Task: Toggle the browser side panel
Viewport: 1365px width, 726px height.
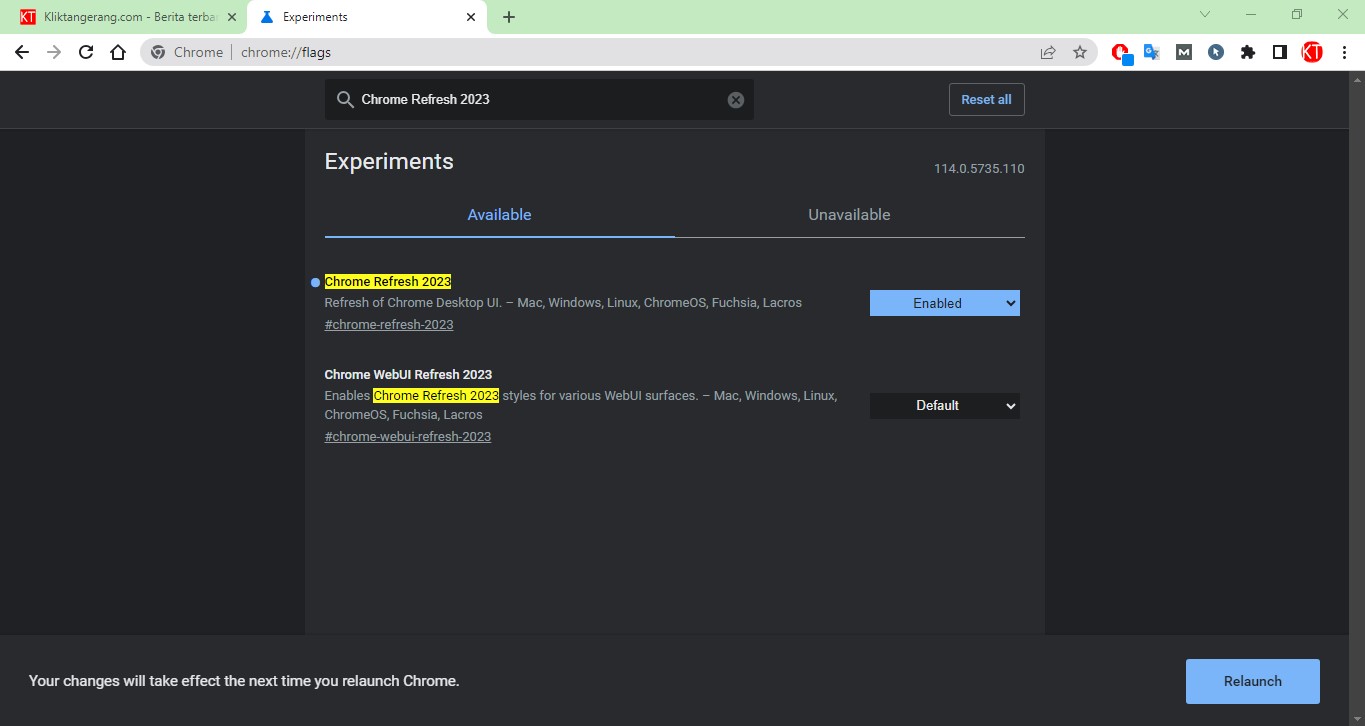Action: [1280, 53]
